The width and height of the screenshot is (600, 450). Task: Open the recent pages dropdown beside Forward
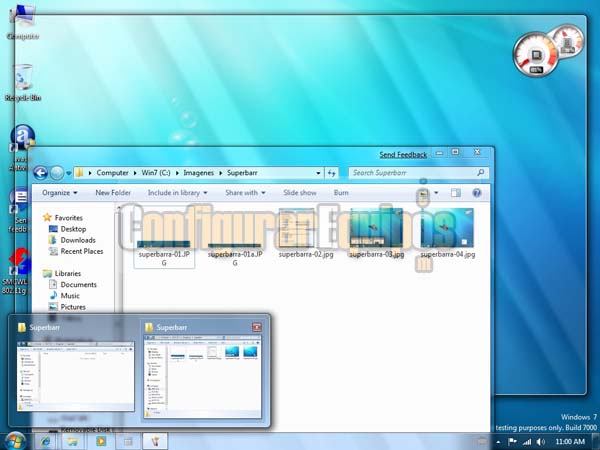point(69,173)
